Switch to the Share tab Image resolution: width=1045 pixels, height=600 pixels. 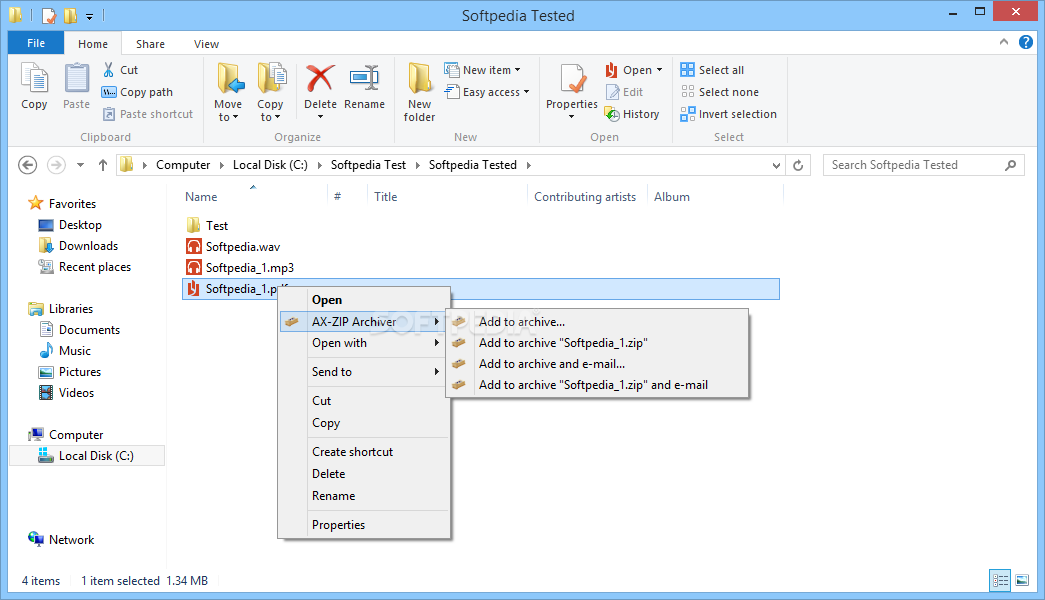click(150, 44)
